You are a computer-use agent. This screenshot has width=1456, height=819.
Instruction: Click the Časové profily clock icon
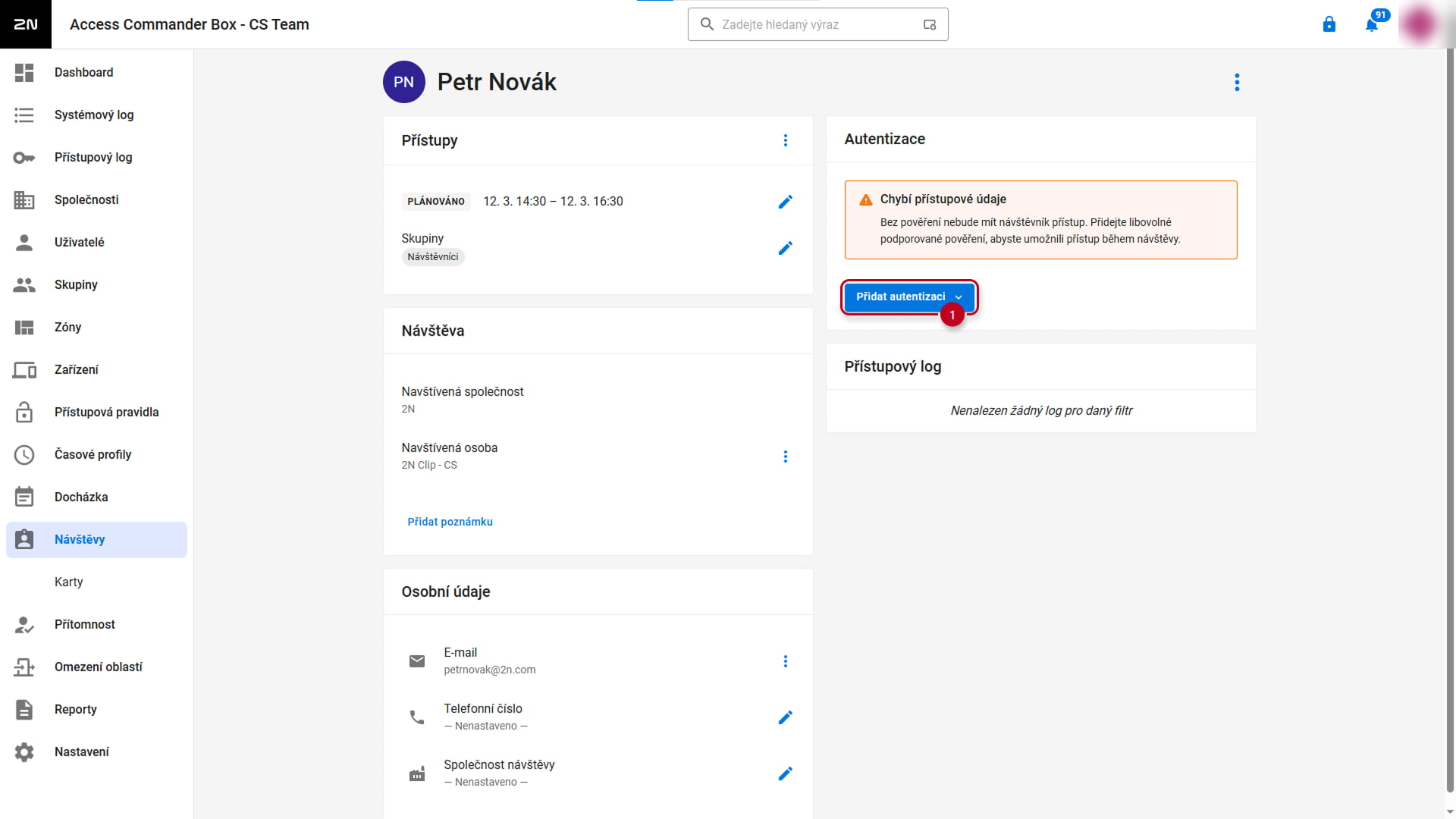24,455
